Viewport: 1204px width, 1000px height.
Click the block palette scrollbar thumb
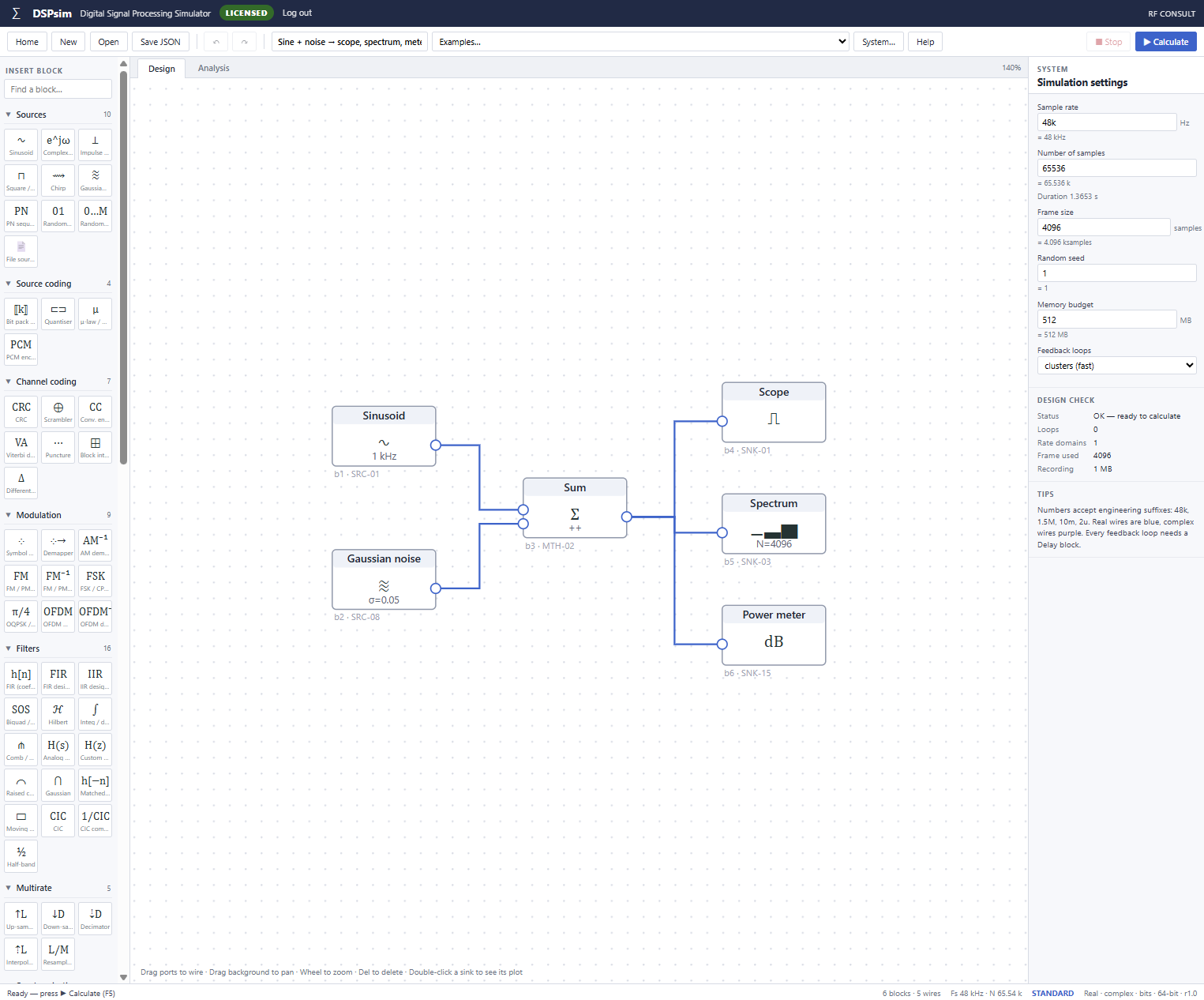(x=123, y=267)
